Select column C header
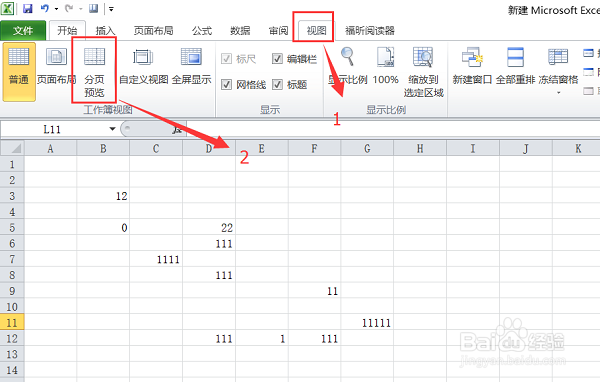 [156, 148]
